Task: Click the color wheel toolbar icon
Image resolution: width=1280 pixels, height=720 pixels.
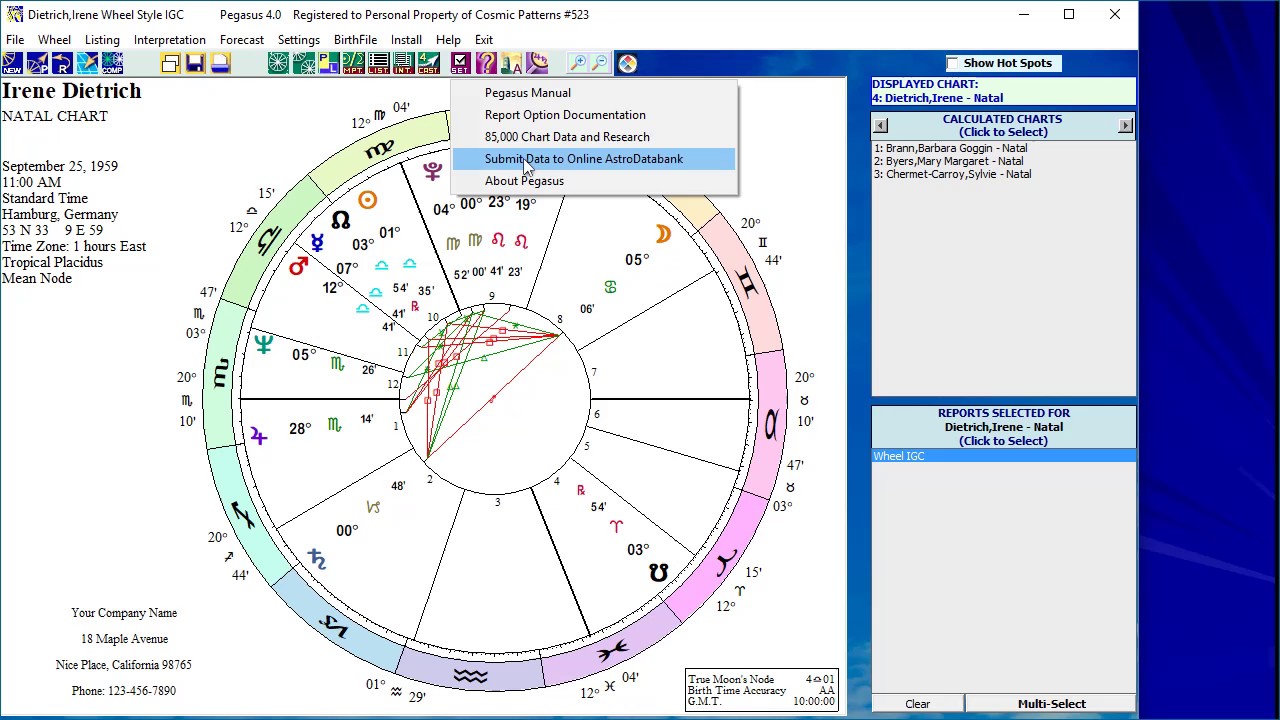Action: pos(627,64)
